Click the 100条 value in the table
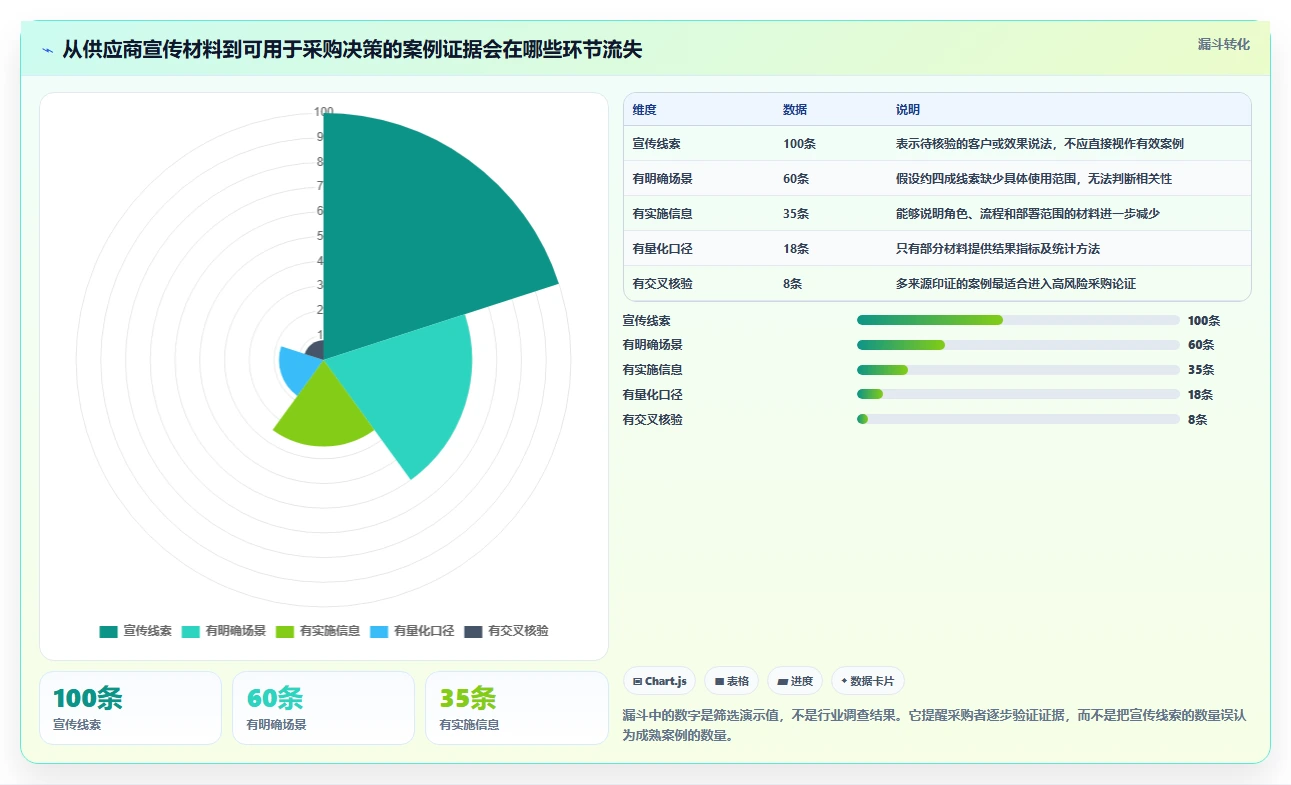Image resolution: width=1291 pixels, height=785 pixels. [800, 144]
